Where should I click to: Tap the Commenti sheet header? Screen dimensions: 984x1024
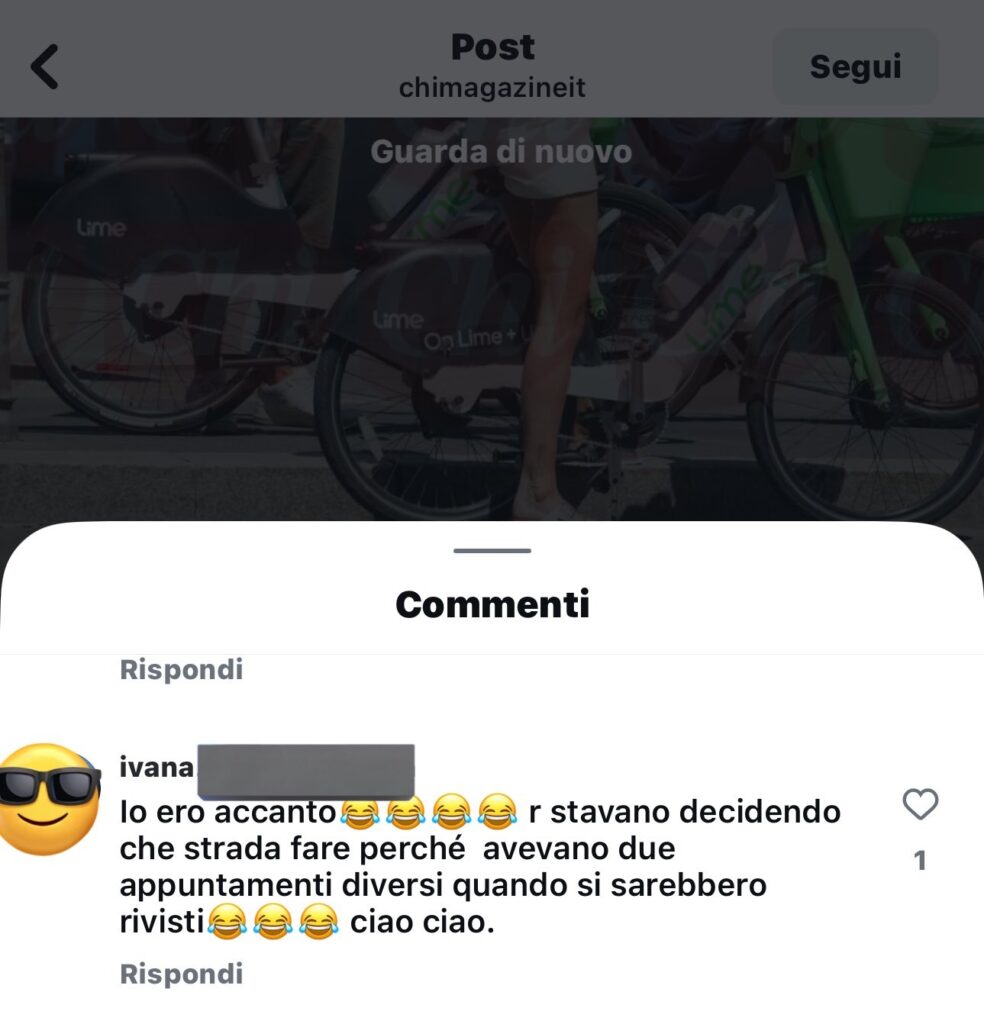coord(492,604)
